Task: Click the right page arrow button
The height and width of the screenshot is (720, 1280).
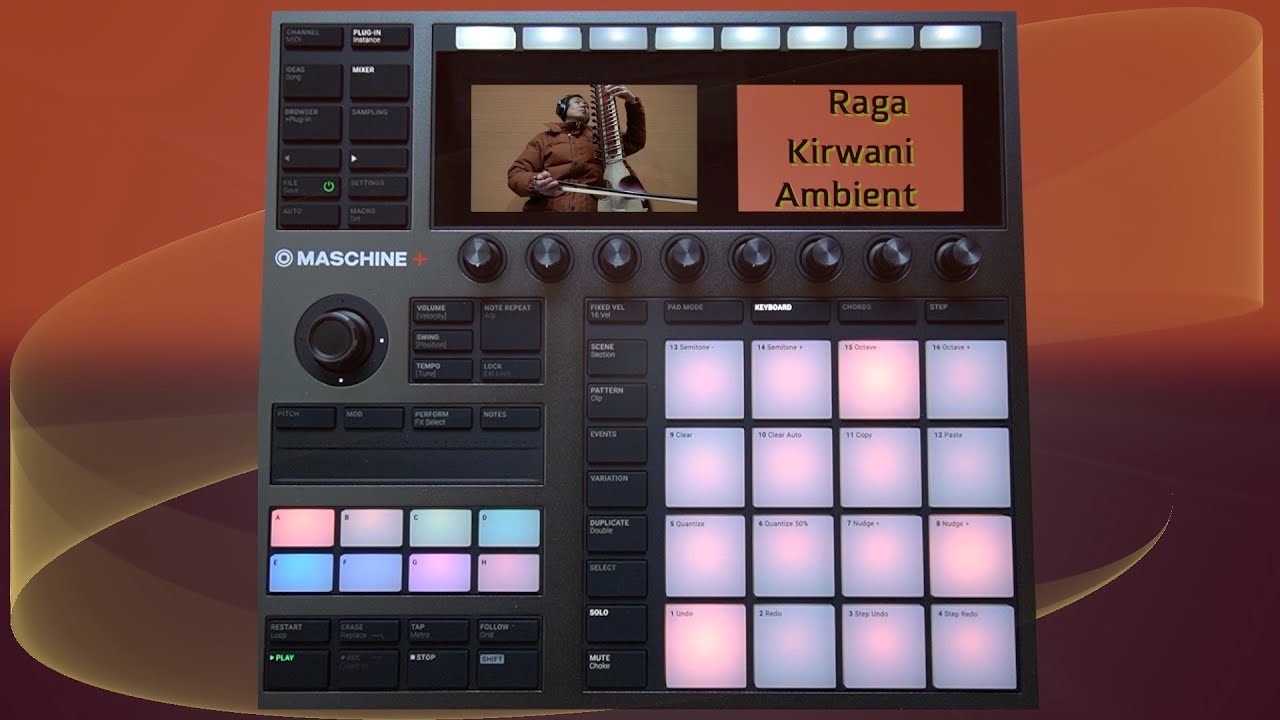Action: tap(378, 159)
